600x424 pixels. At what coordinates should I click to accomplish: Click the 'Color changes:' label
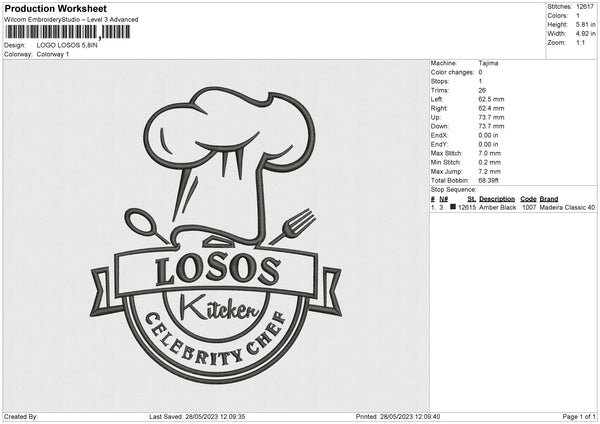pos(452,72)
